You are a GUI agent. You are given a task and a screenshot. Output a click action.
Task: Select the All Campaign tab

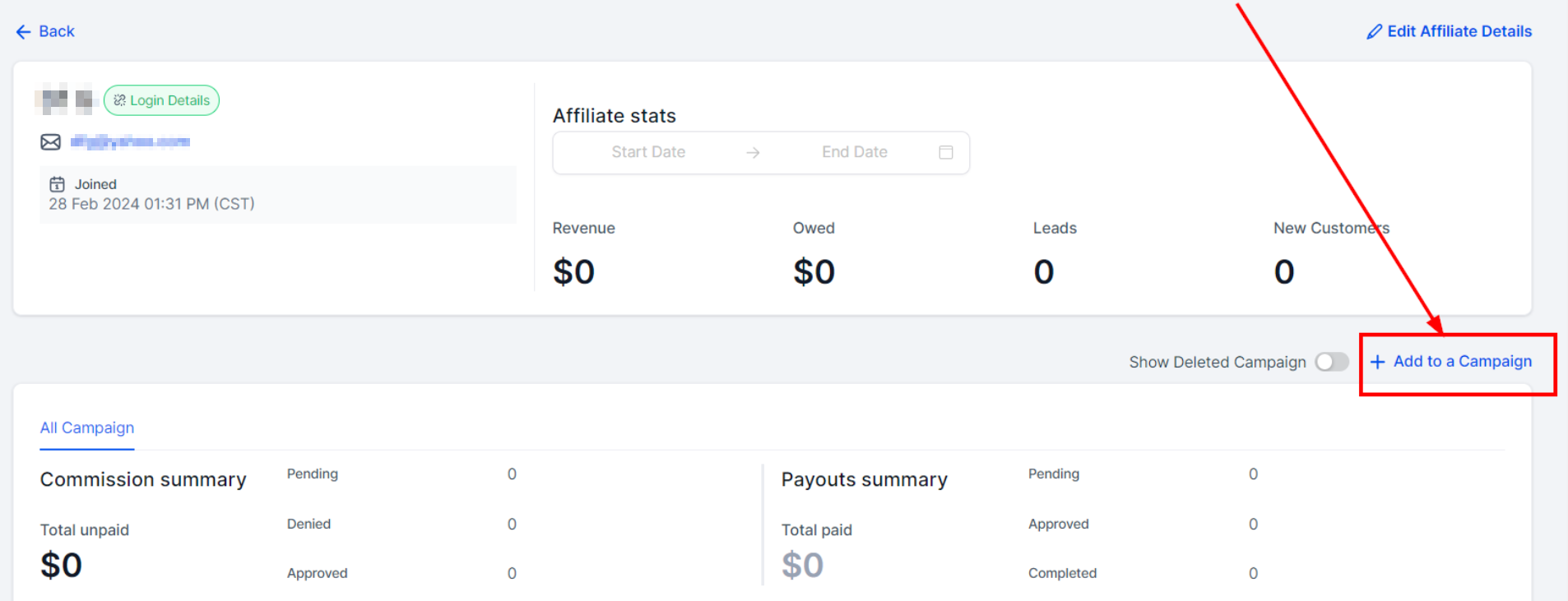(87, 428)
